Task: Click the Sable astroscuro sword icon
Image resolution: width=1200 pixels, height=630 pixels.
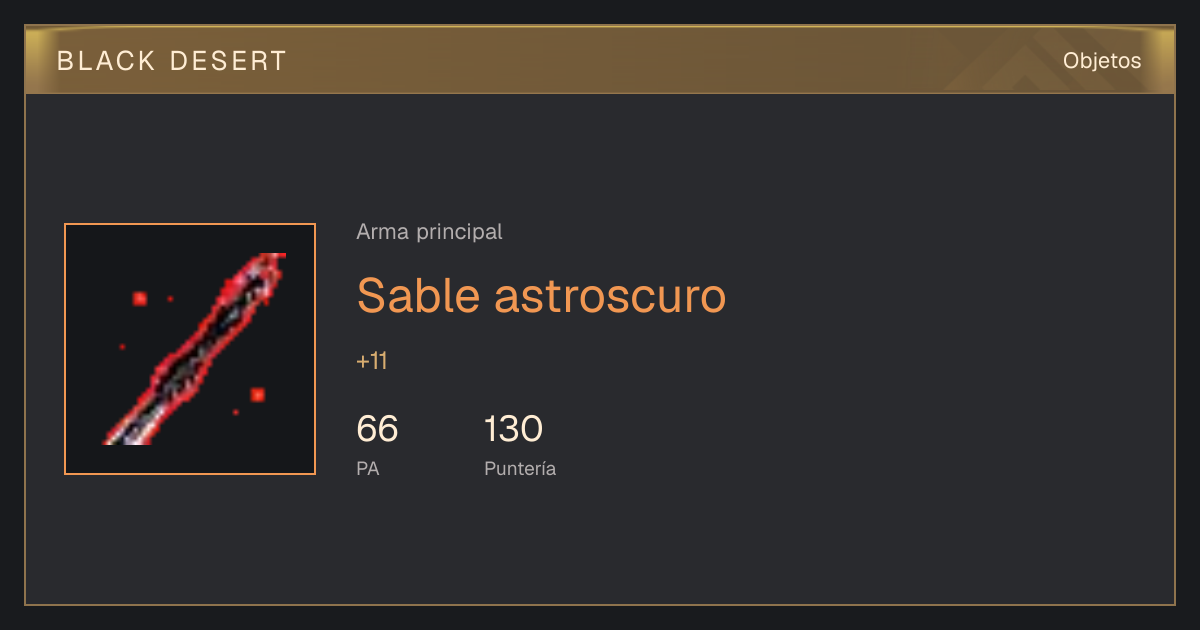Action: click(x=190, y=349)
